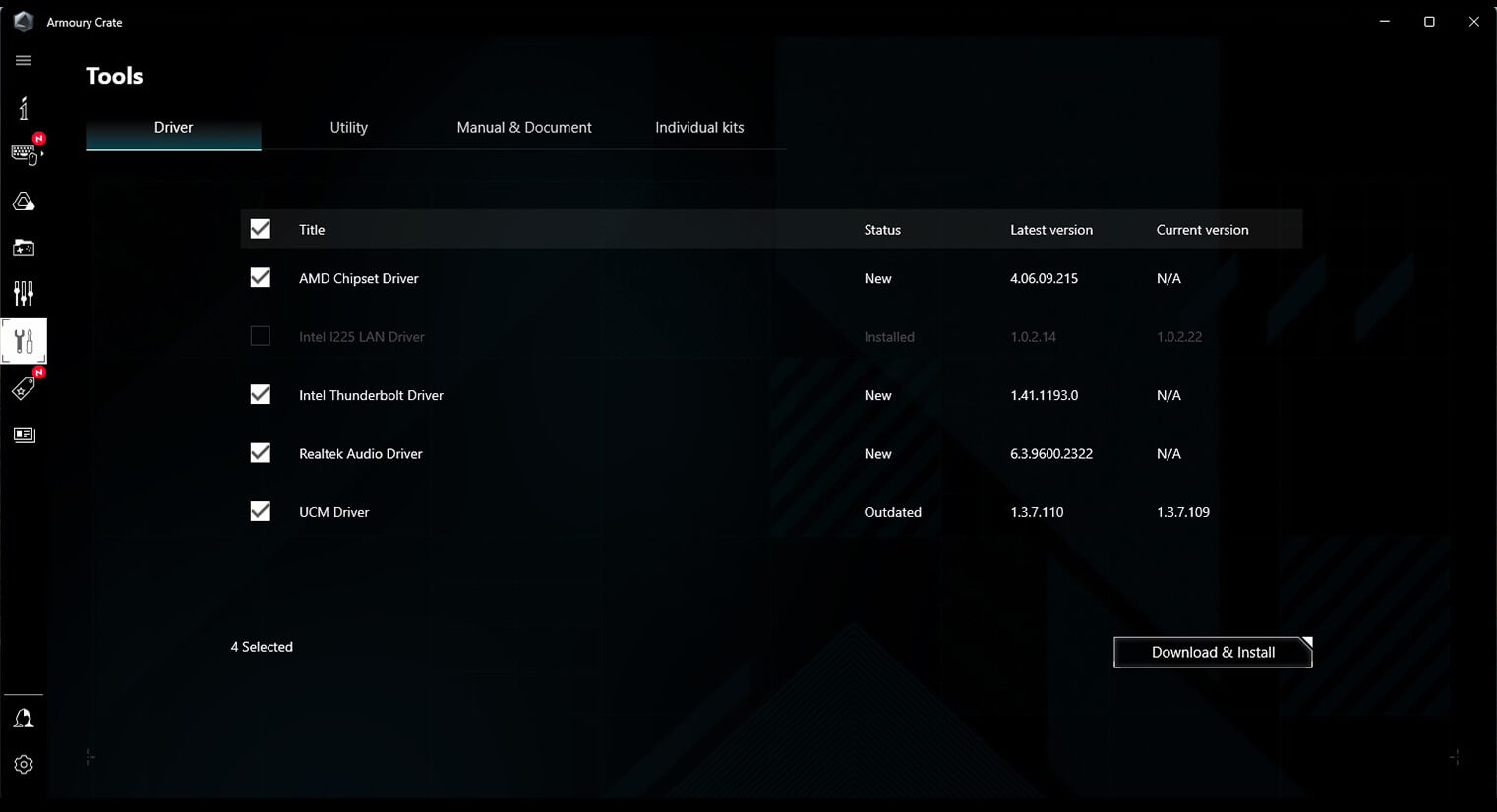
Task: Open the Aura Sync triangle icon
Action: click(x=24, y=202)
